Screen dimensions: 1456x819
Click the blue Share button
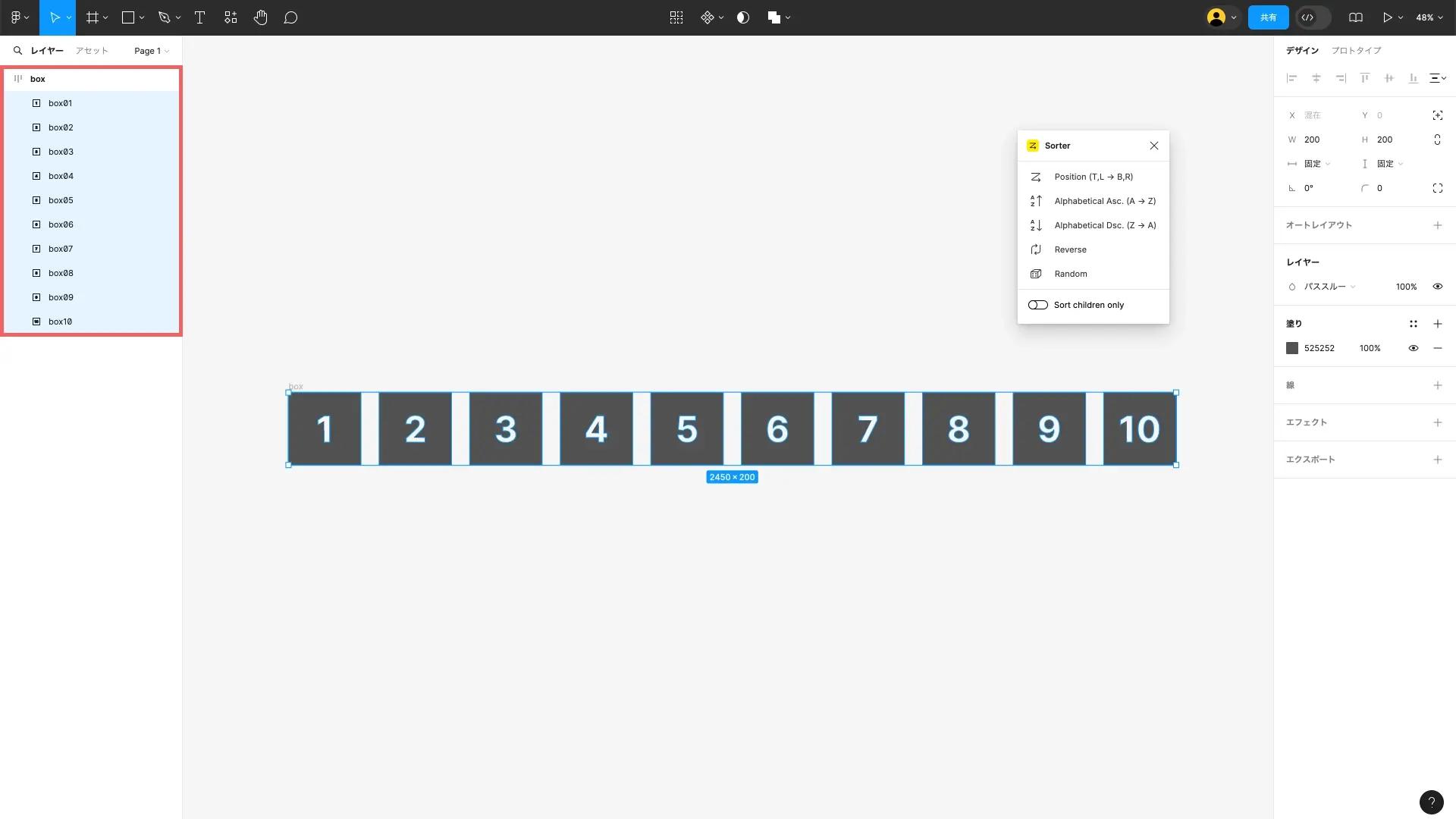point(1268,17)
